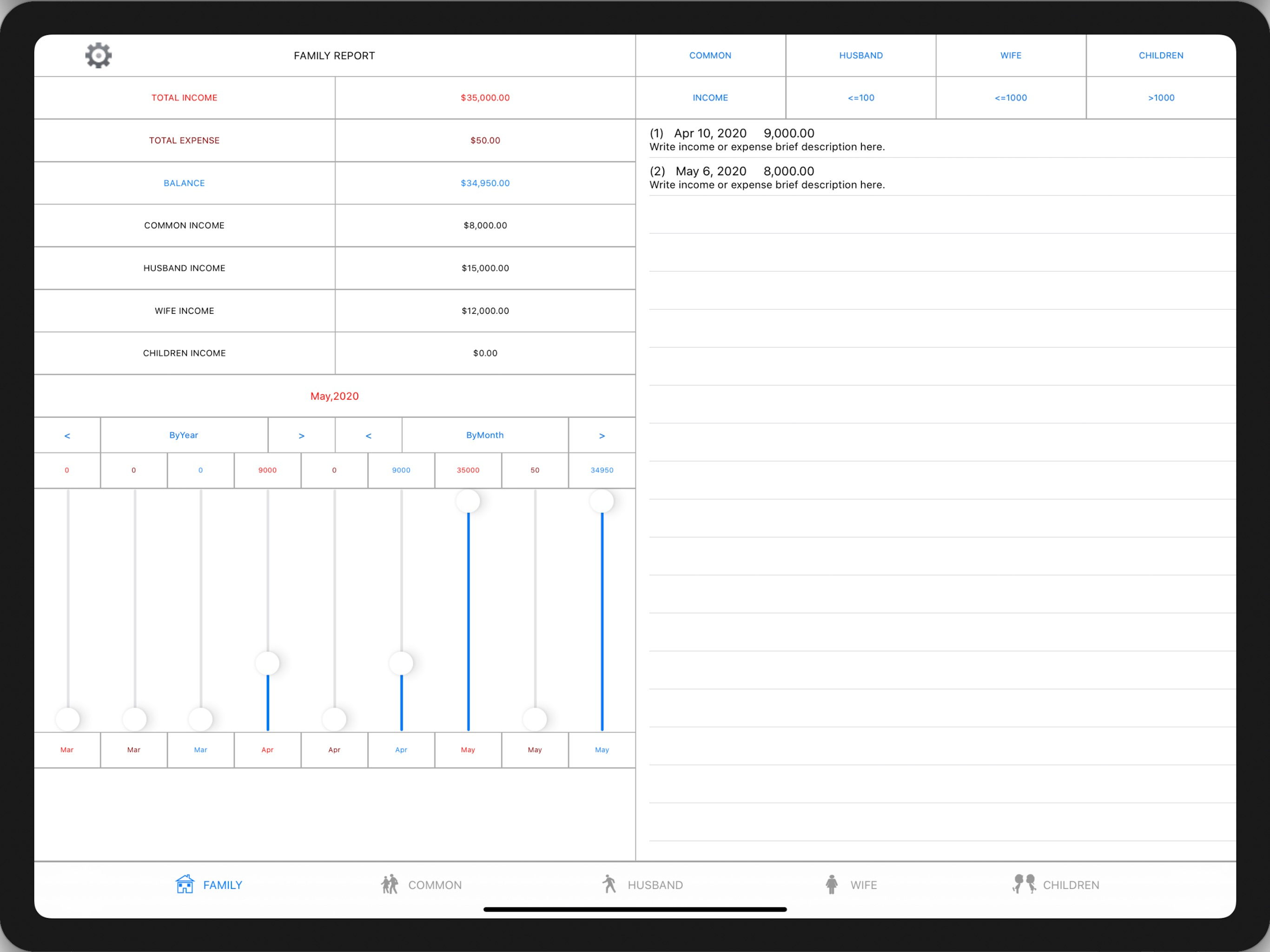The width and height of the screenshot is (1270, 952).
Task: Click the TOTAL INCOME label
Action: click(184, 98)
